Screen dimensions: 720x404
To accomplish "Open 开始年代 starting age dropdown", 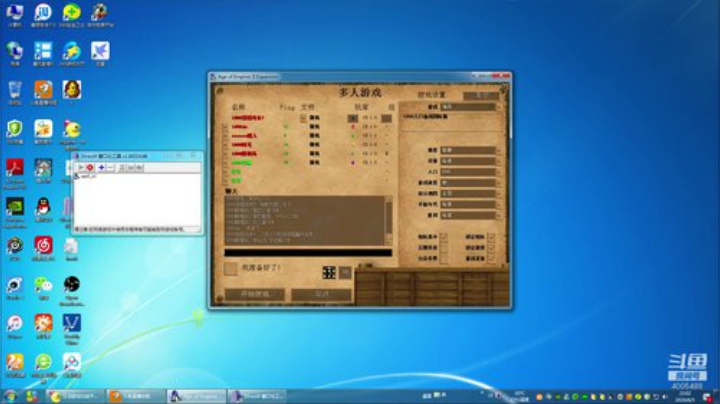I will pyautogui.click(x=470, y=204).
